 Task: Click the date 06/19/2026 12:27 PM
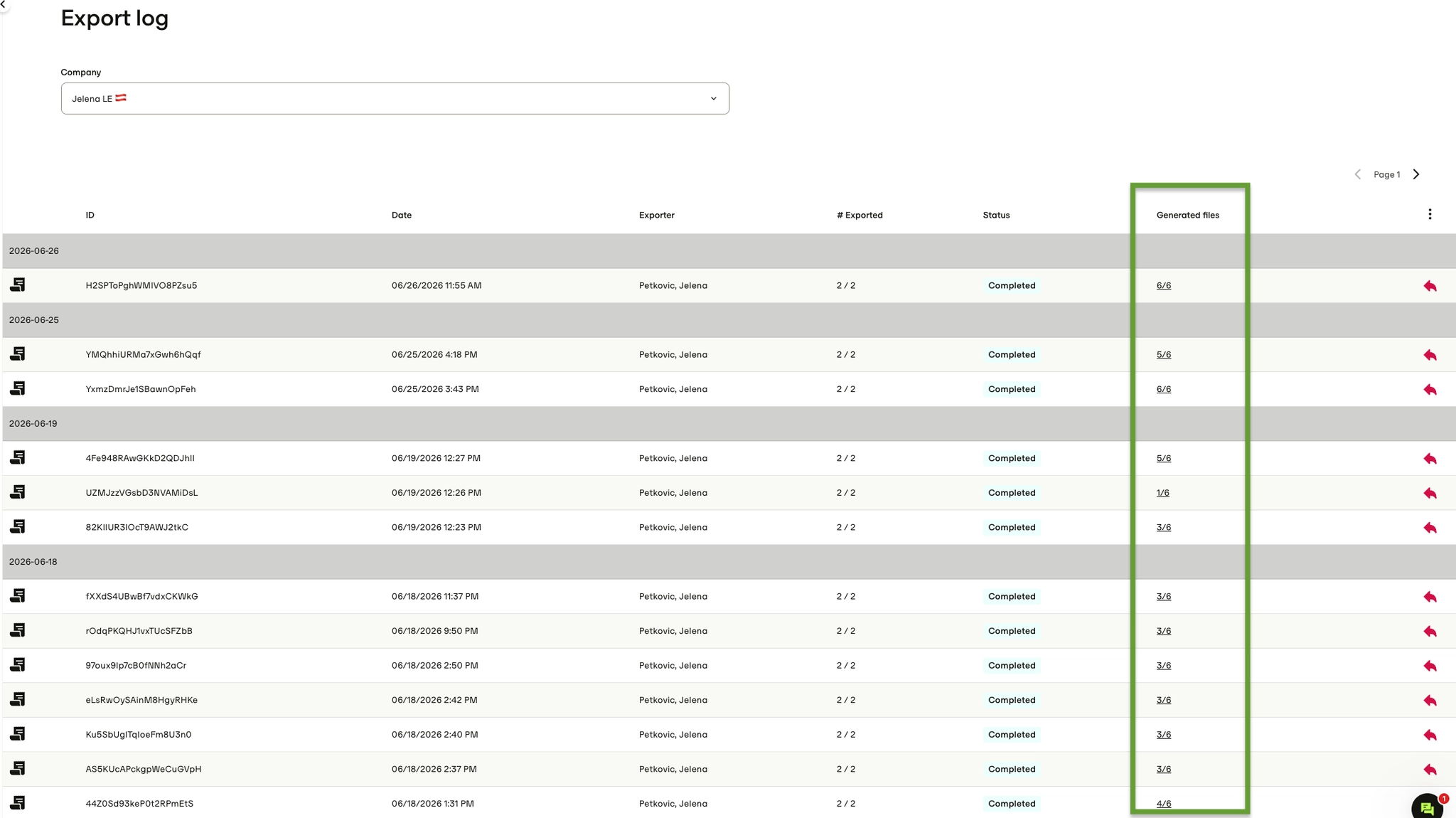(436, 458)
